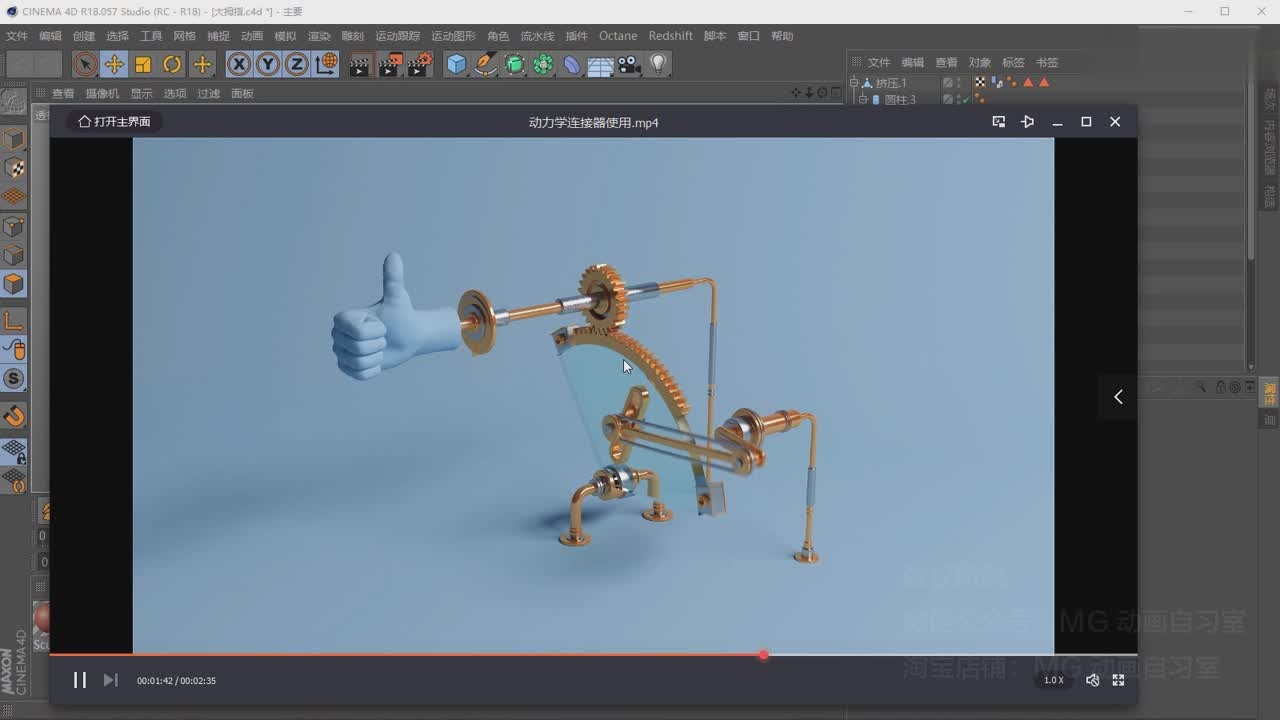Open the green array modeling objects icon
Image resolution: width=1280 pixels, height=720 pixels.
coord(543,65)
